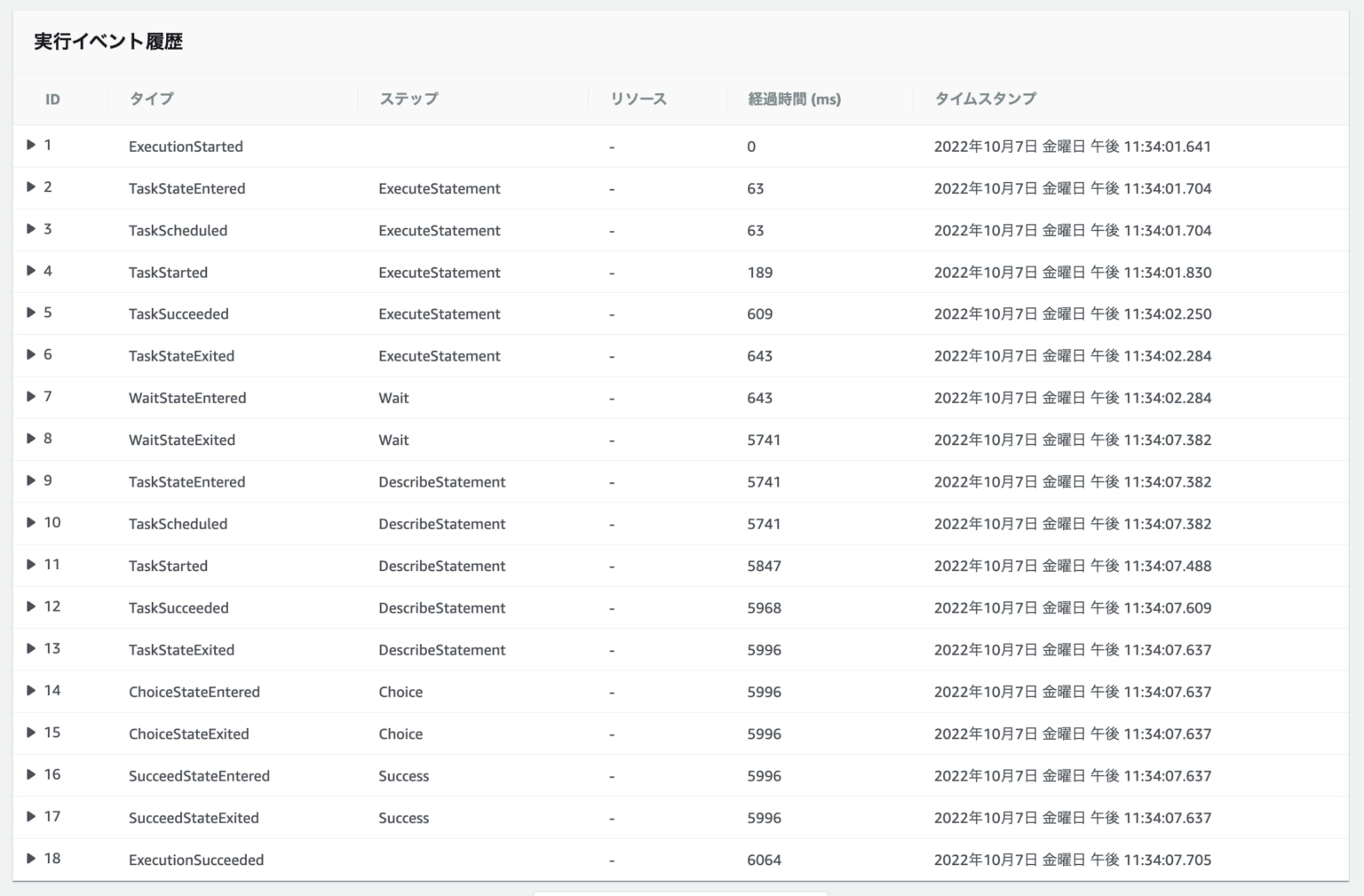
Task: Click the pagination control below the table
Action: click(681, 893)
